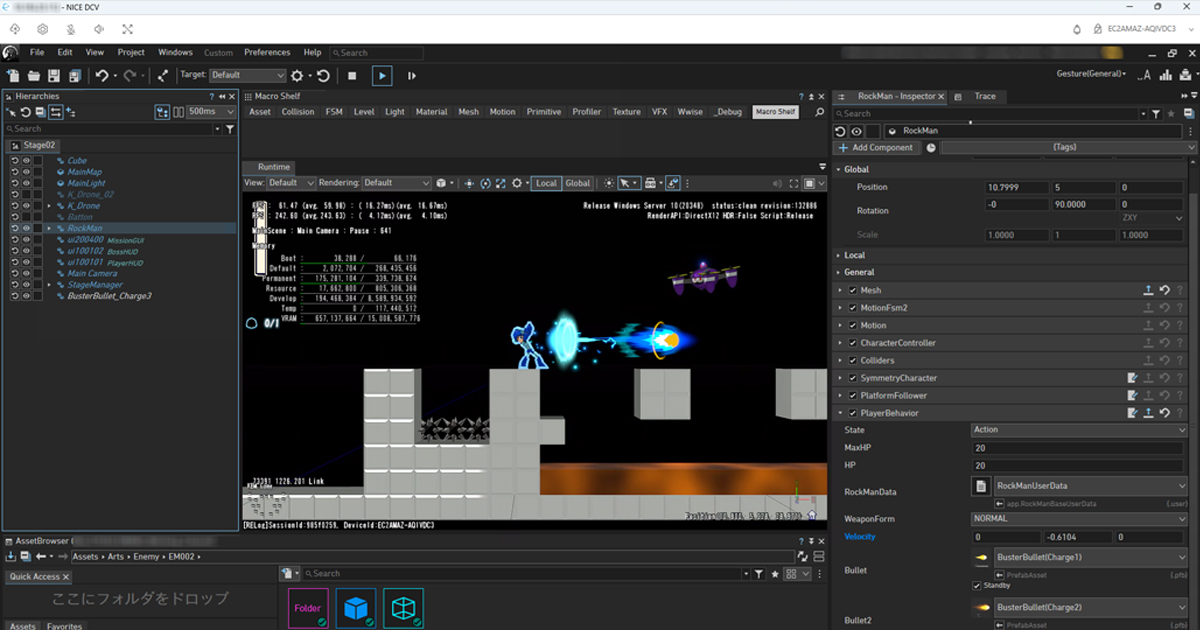The image size is (1200, 630).
Task: Toggle the Colliders component checkbox
Action: [x=853, y=360]
